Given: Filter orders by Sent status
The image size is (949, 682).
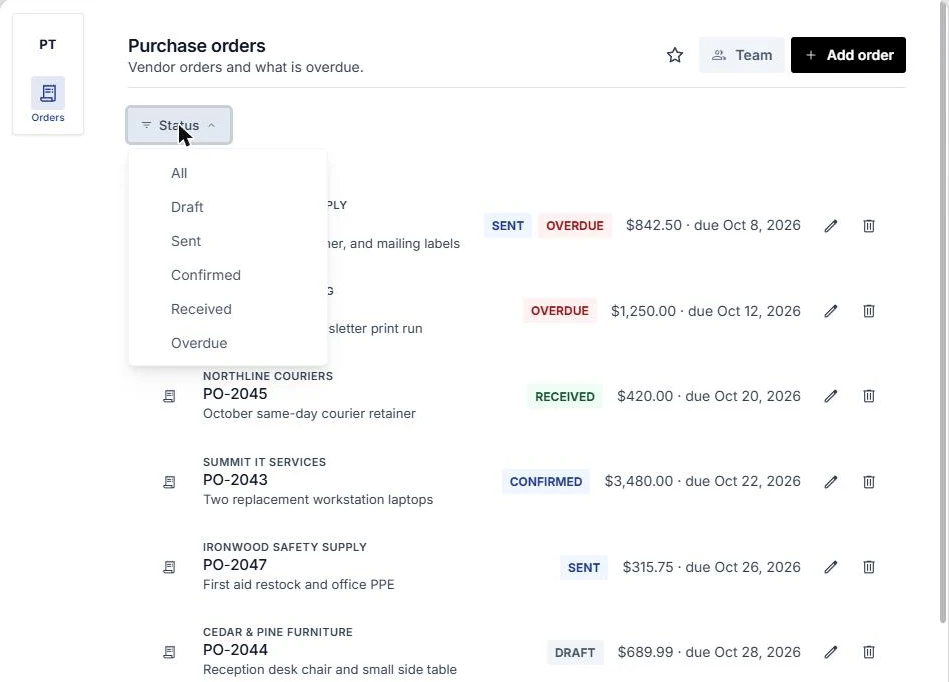Looking at the screenshot, I should point(228,241).
